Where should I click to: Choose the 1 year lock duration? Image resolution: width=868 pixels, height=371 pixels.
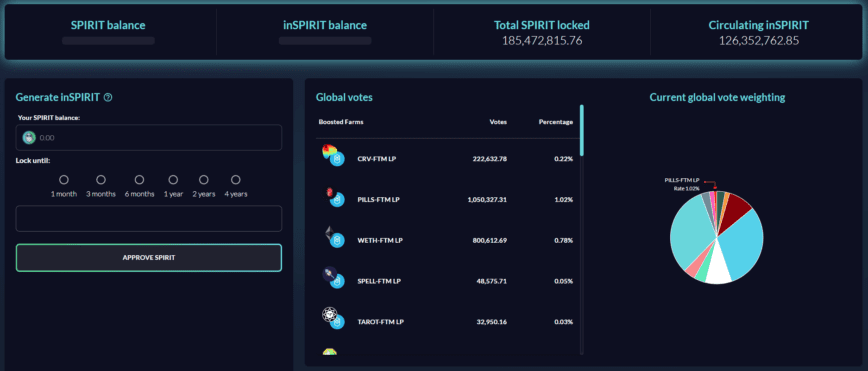pyautogui.click(x=173, y=180)
